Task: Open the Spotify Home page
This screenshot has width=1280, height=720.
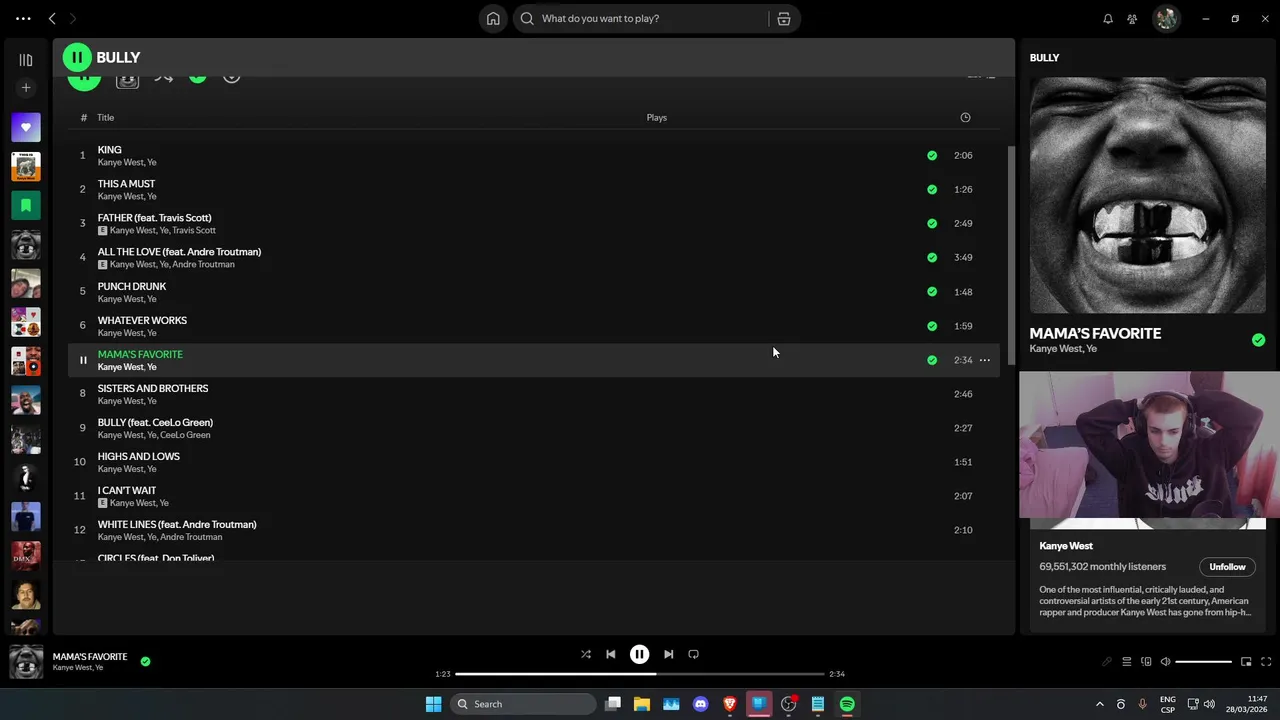Action: click(x=493, y=18)
